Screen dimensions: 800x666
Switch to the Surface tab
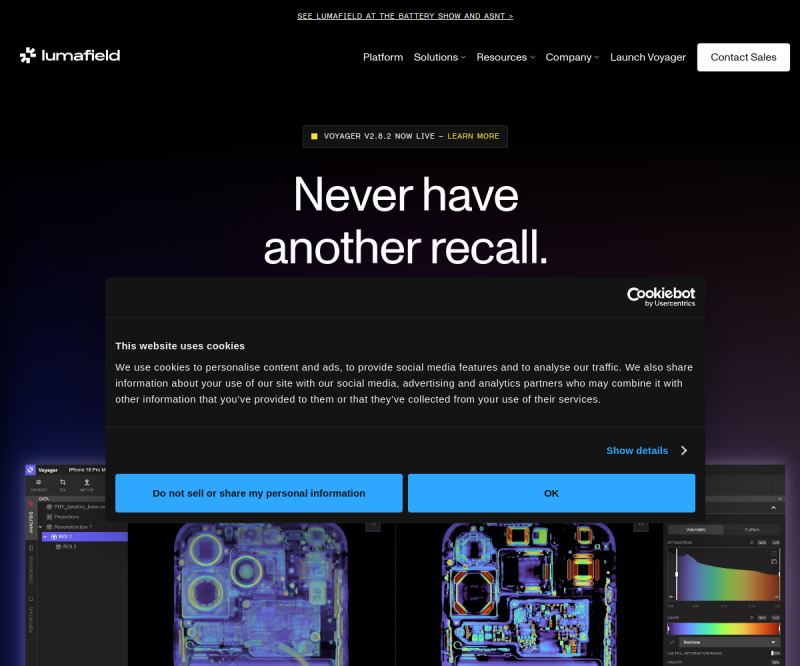click(x=752, y=530)
